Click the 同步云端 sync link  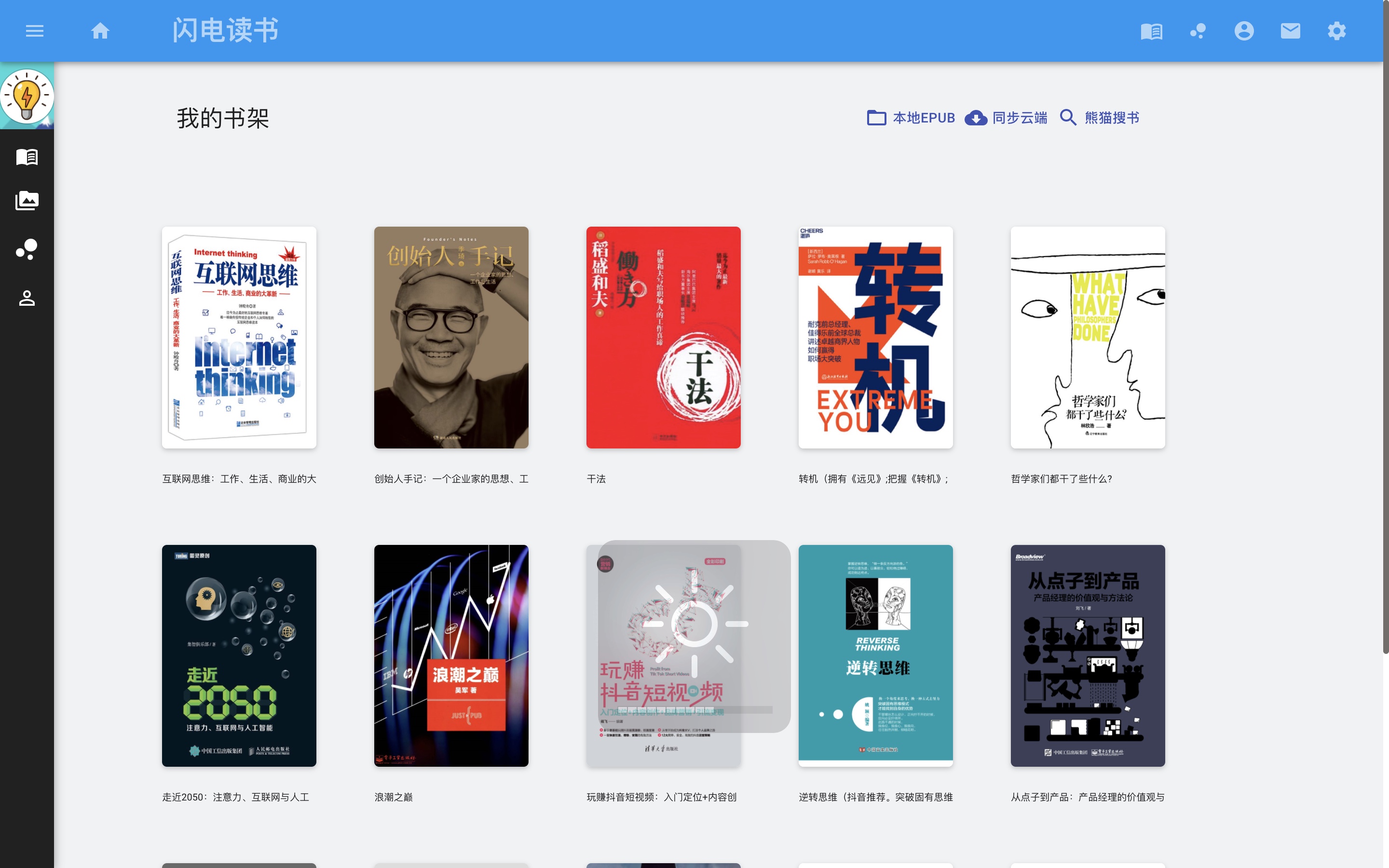(x=1020, y=117)
